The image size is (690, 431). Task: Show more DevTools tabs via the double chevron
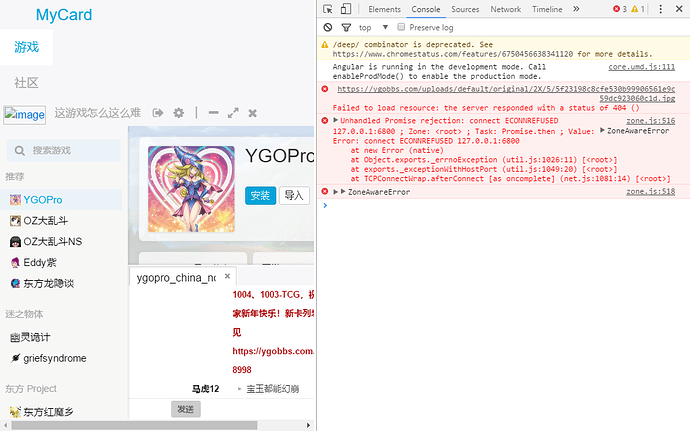576,9
